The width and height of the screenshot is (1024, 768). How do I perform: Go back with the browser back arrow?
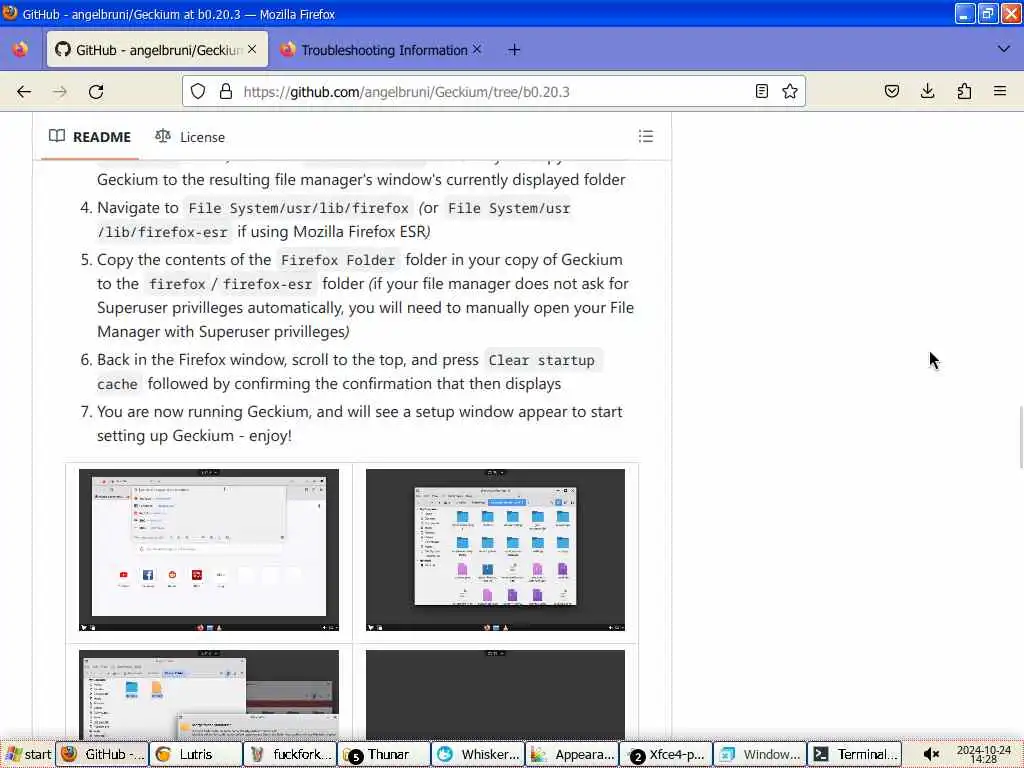pyautogui.click(x=24, y=91)
